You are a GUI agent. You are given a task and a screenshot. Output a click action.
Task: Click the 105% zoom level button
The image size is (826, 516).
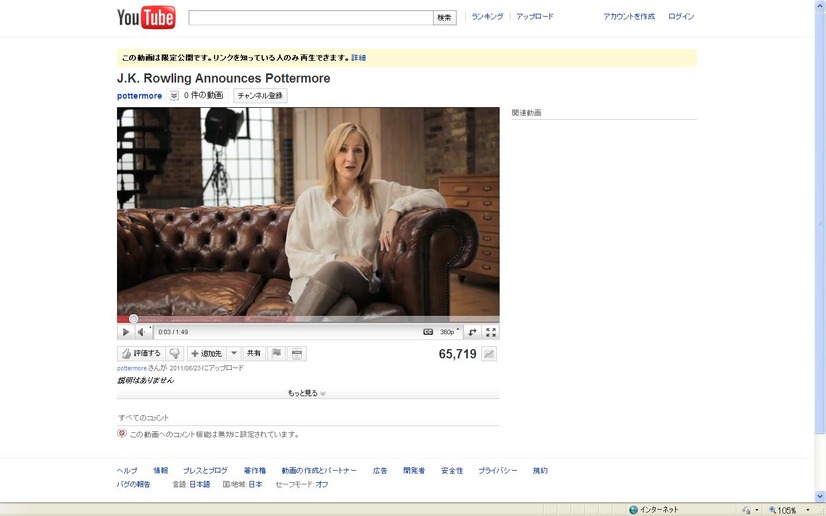[783, 510]
